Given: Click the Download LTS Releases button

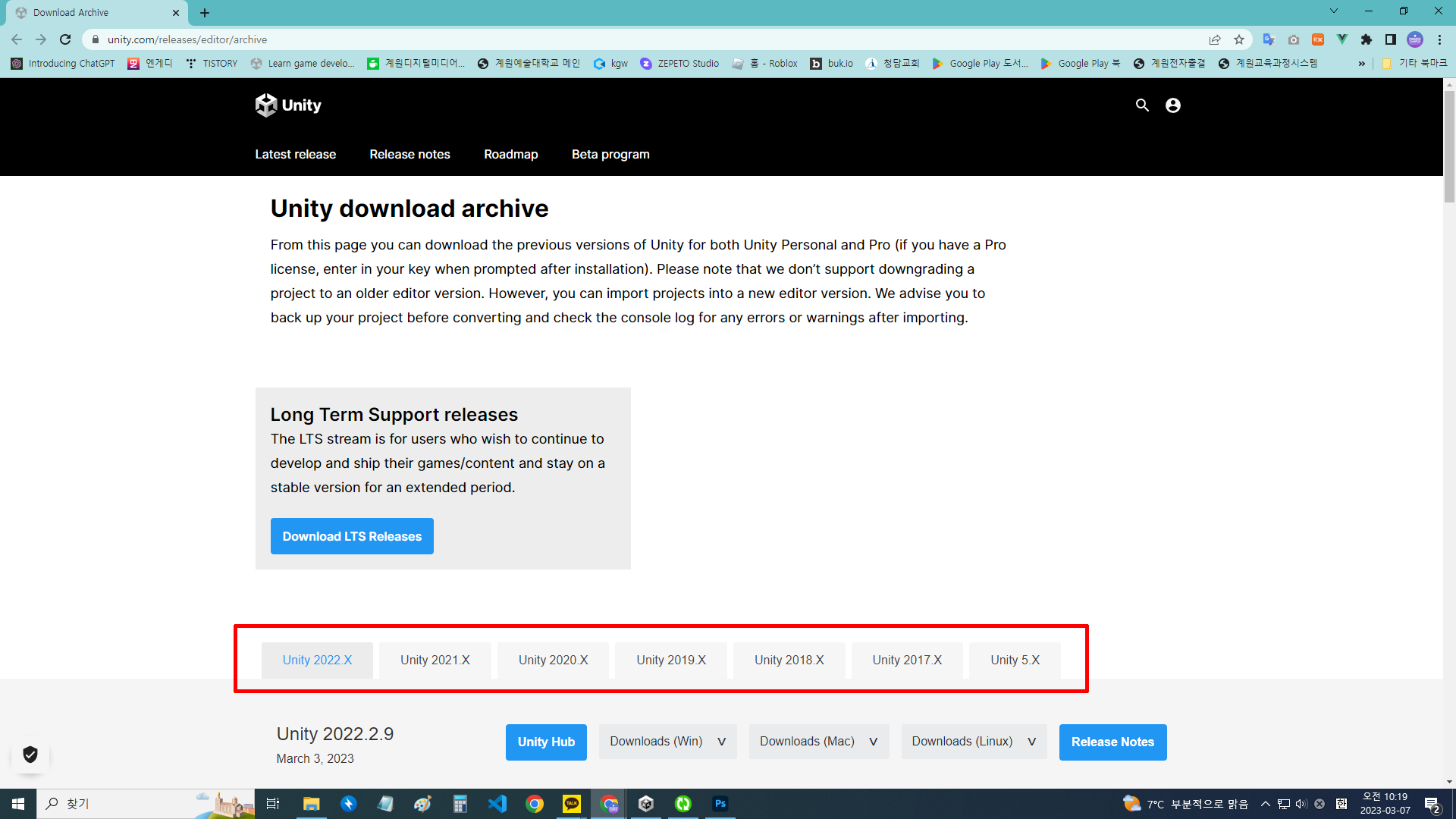Looking at the screenshot, I should [x=352, y=536].
